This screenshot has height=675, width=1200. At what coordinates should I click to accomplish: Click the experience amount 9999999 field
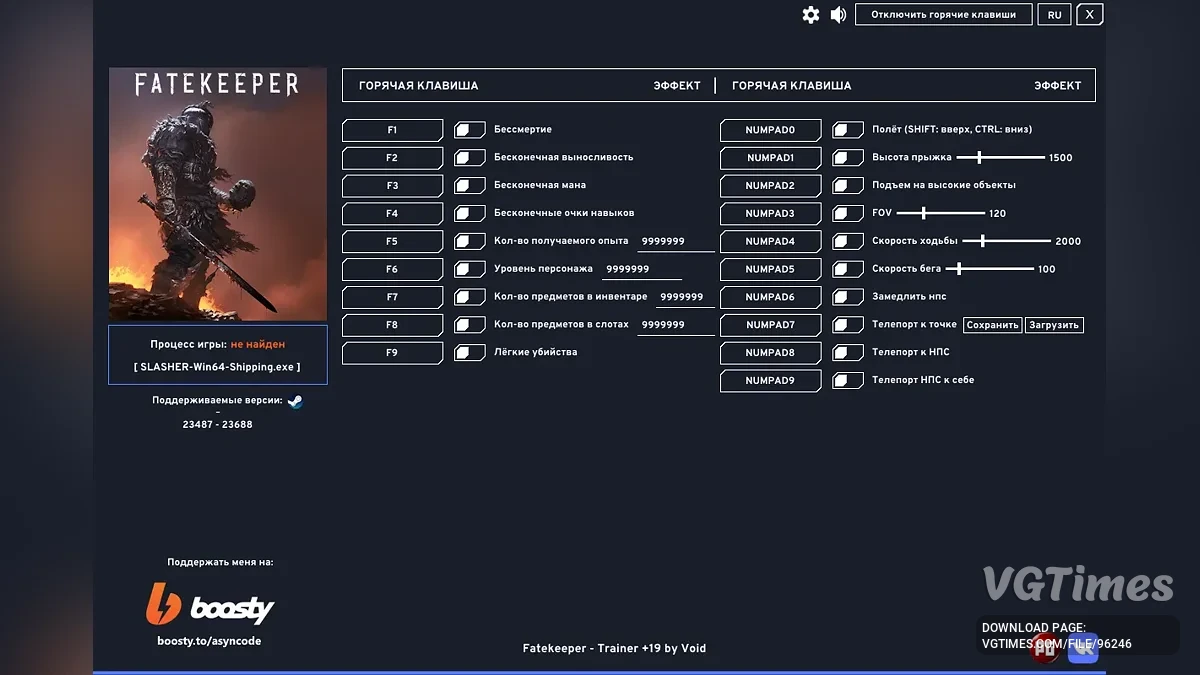(x=676, y=242)
